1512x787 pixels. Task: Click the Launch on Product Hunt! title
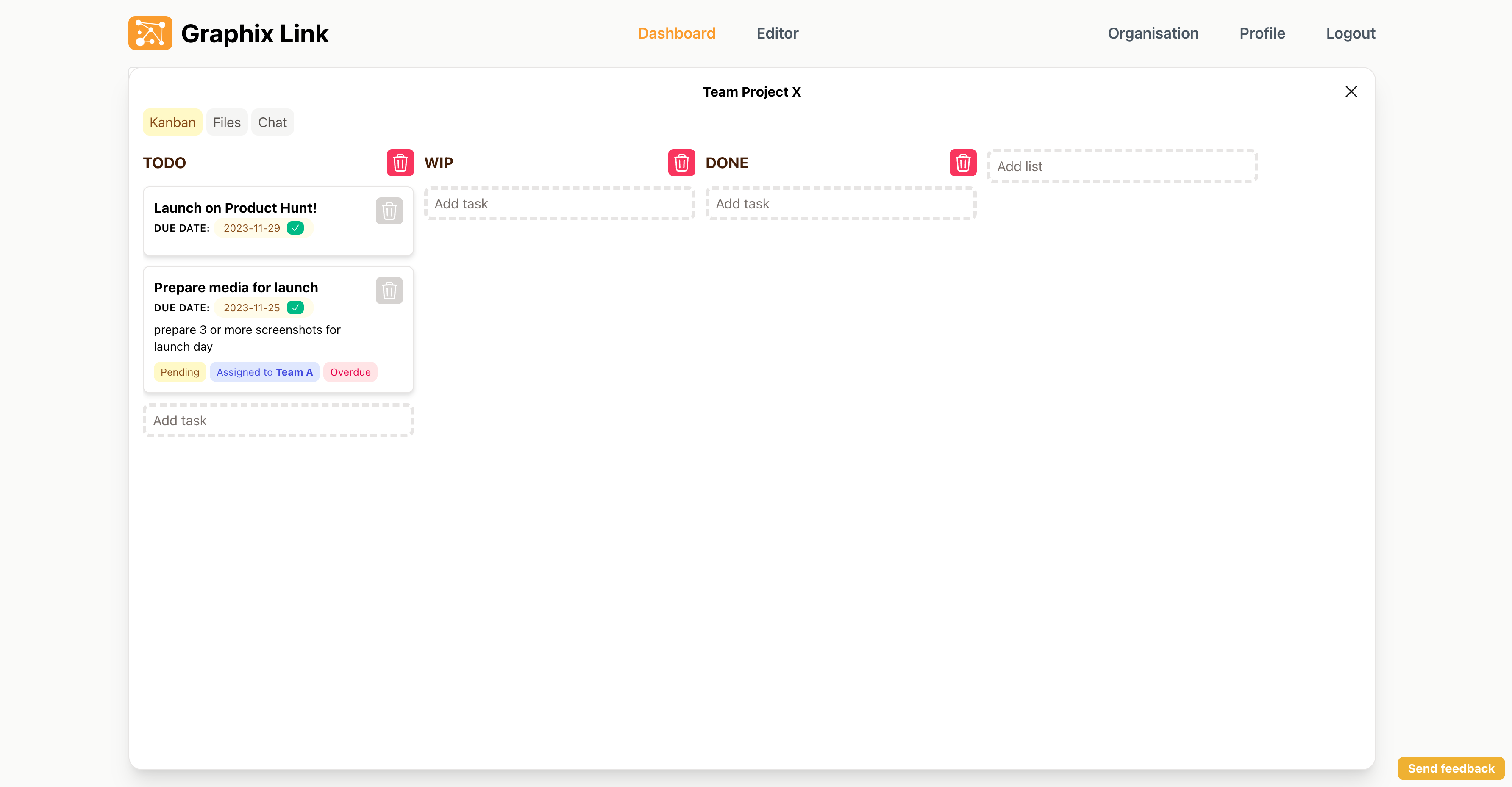coord(235,208)
